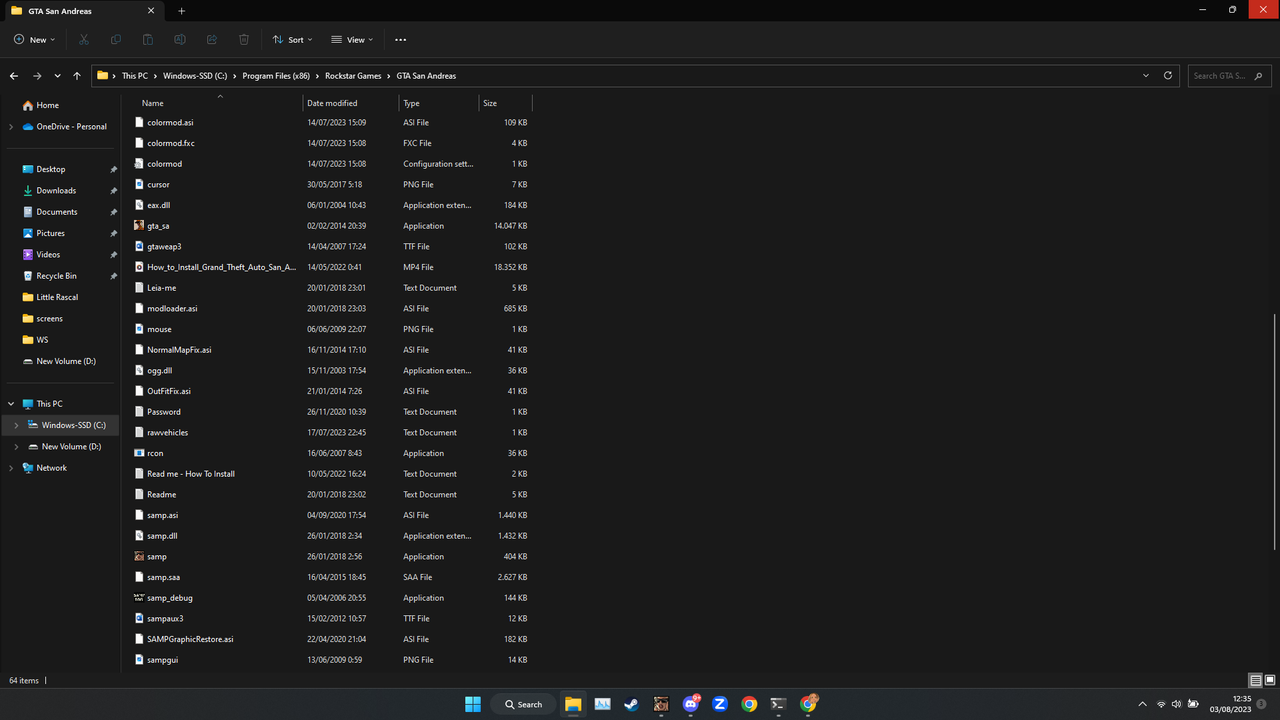Viewport: 1280px width, 720px height.
Task: Open Zoom from the taskbar
Action: (x=720, y=704)
